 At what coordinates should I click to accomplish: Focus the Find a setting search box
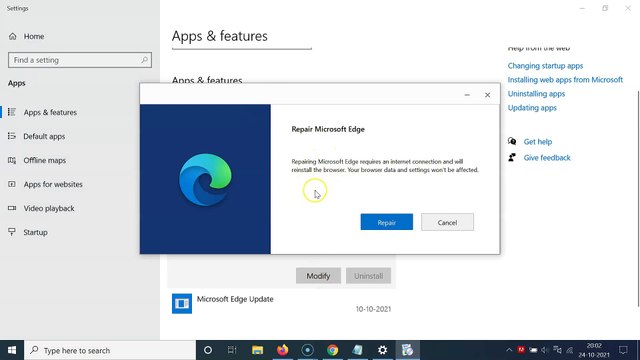click(80, 60)
